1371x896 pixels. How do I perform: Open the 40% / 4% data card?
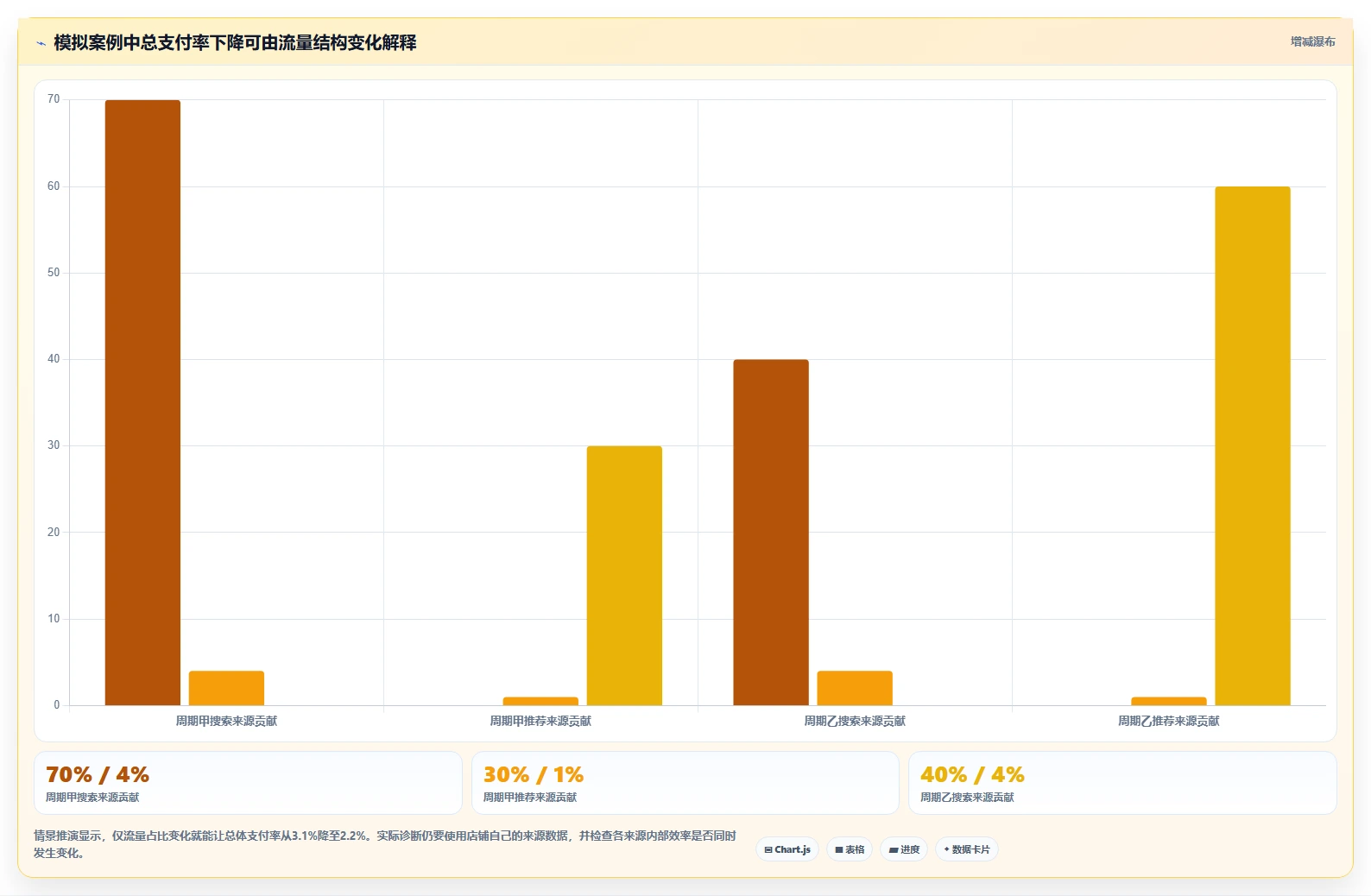pos(1122,783)
